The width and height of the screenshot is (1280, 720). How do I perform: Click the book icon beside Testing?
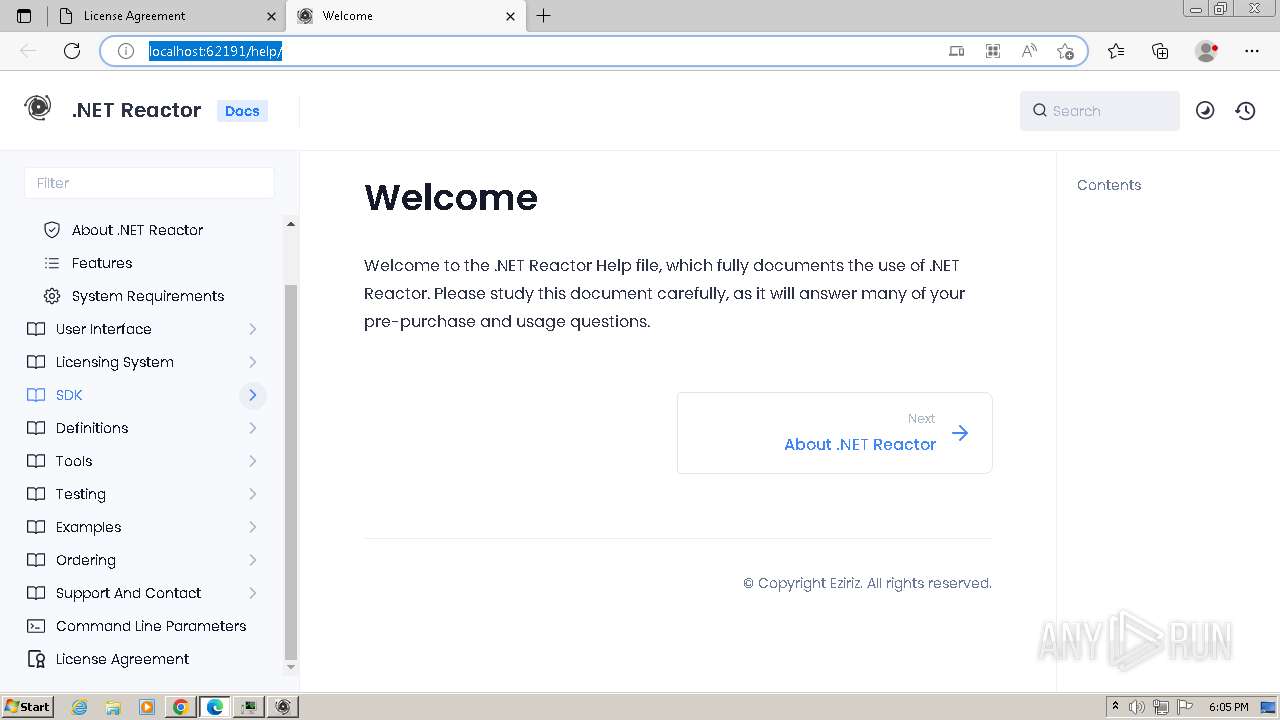pyautogui.click(x=36, y=494)
